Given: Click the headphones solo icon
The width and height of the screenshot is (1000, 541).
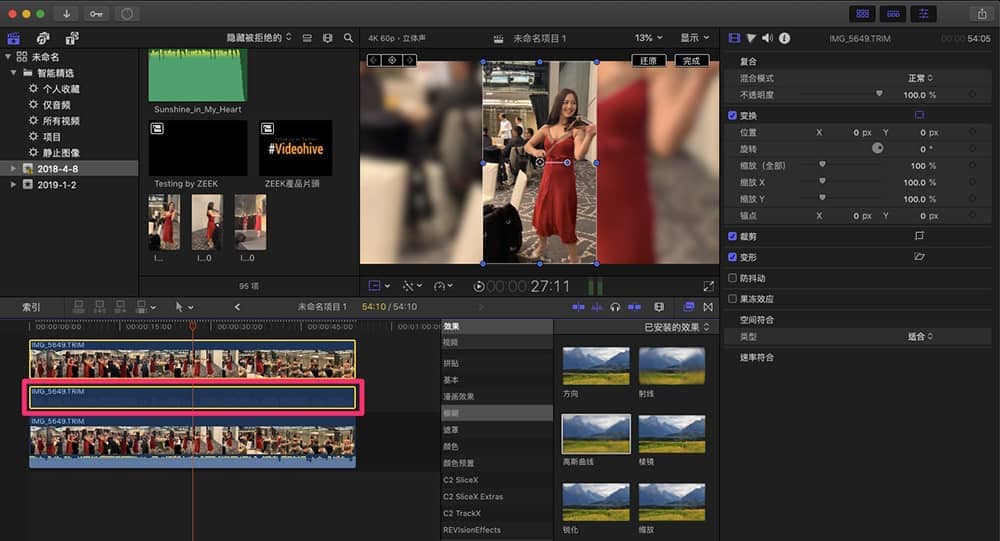Looking at the screenshot, I should point(615,307).
